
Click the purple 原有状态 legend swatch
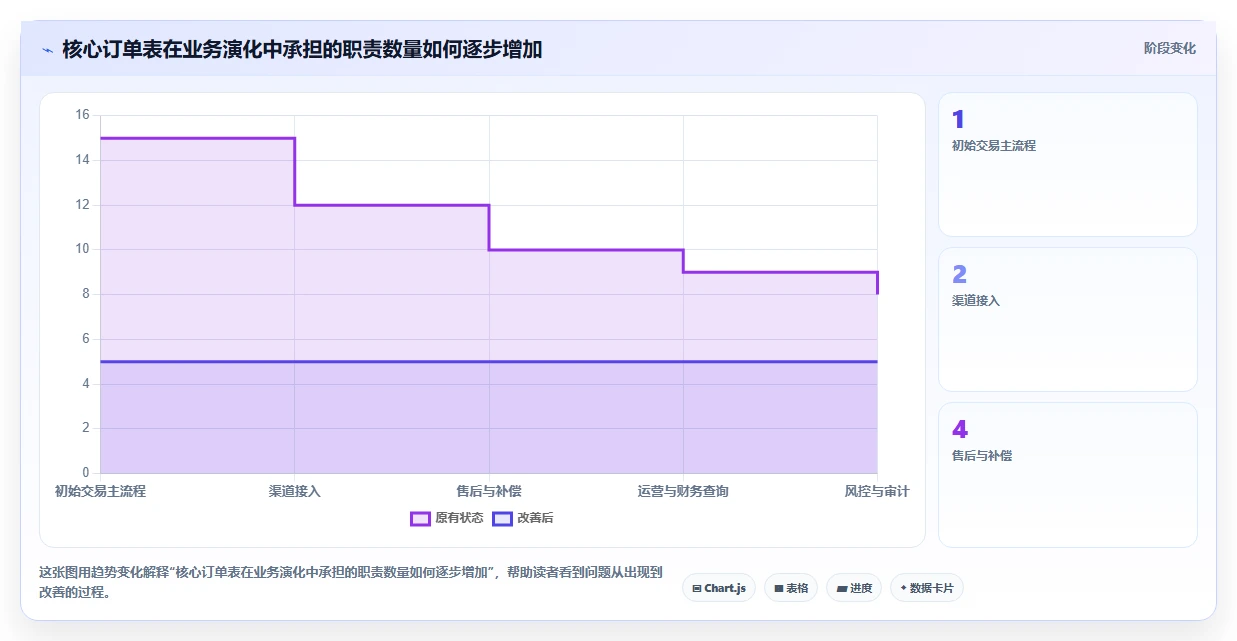click(420, 518)
